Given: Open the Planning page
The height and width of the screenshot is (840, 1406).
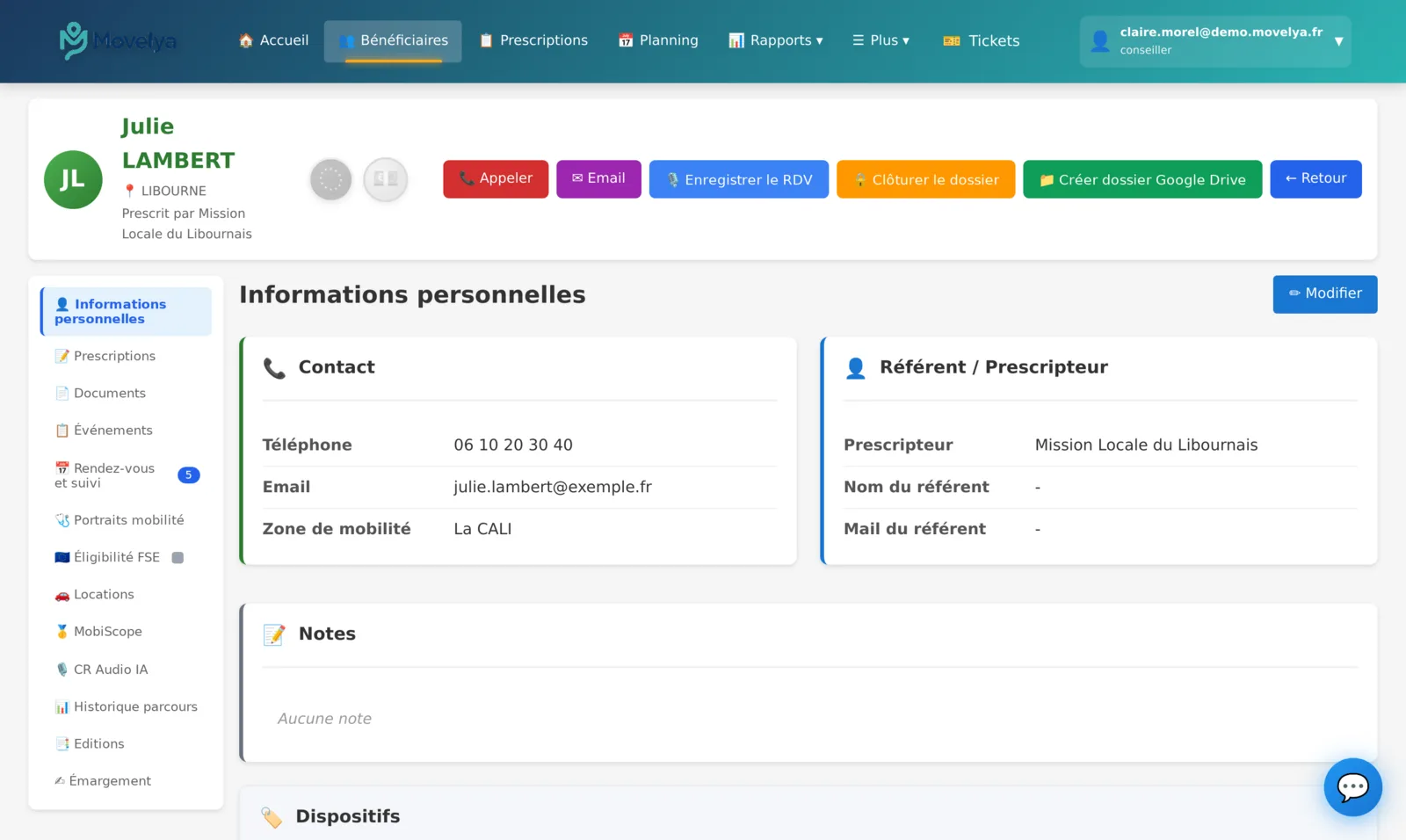Looking at the screenshot, I should point(658,40).
